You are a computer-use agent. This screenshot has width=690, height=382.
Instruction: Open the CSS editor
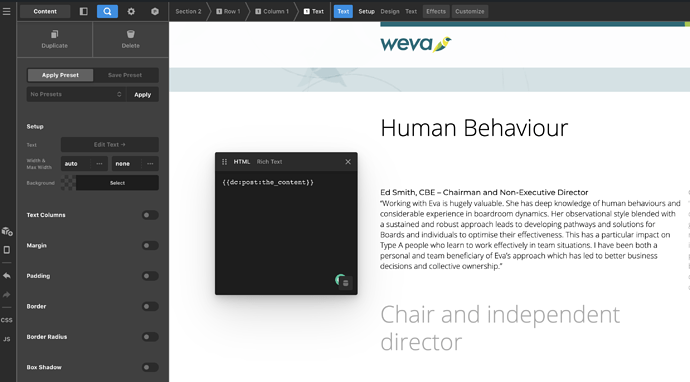coord(7,320)
